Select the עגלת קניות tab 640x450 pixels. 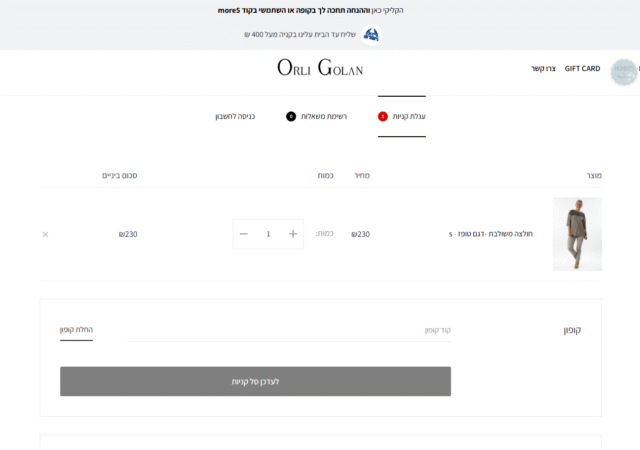402,116
